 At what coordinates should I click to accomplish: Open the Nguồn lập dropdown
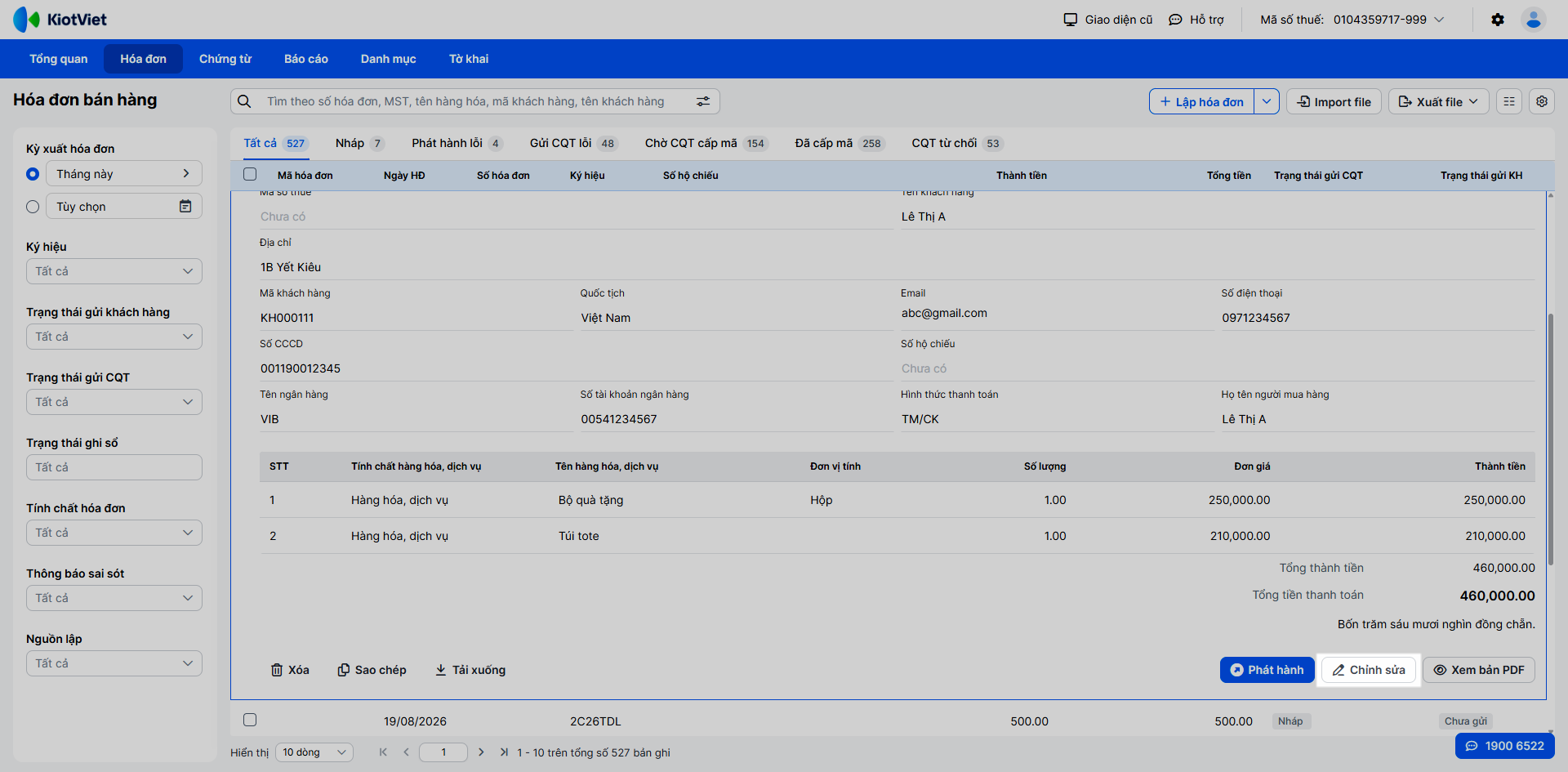click(x=114, y=663)
